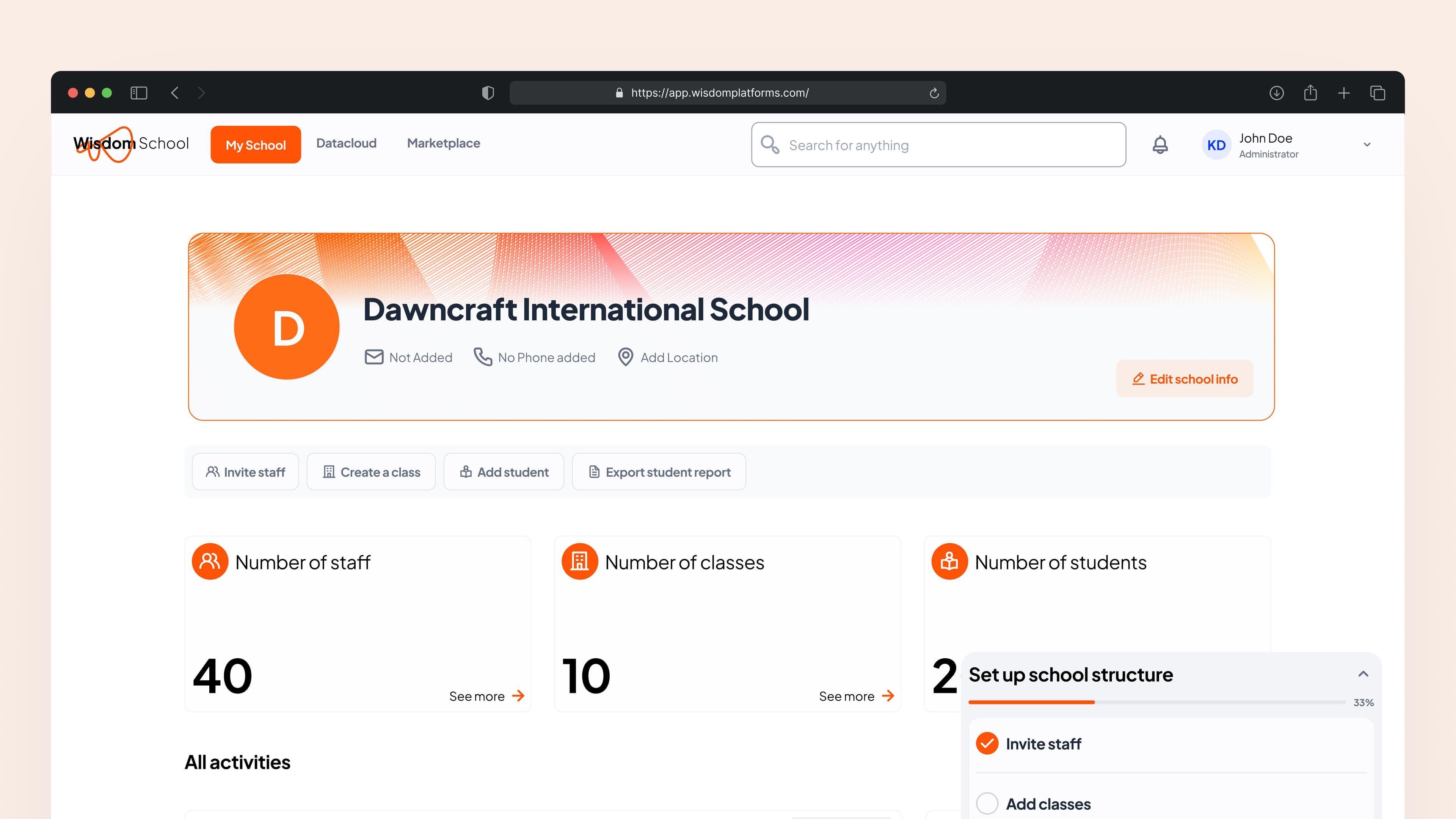Click the No Phone added text
The image size is (1456, 819).
[x=546, y=358]
